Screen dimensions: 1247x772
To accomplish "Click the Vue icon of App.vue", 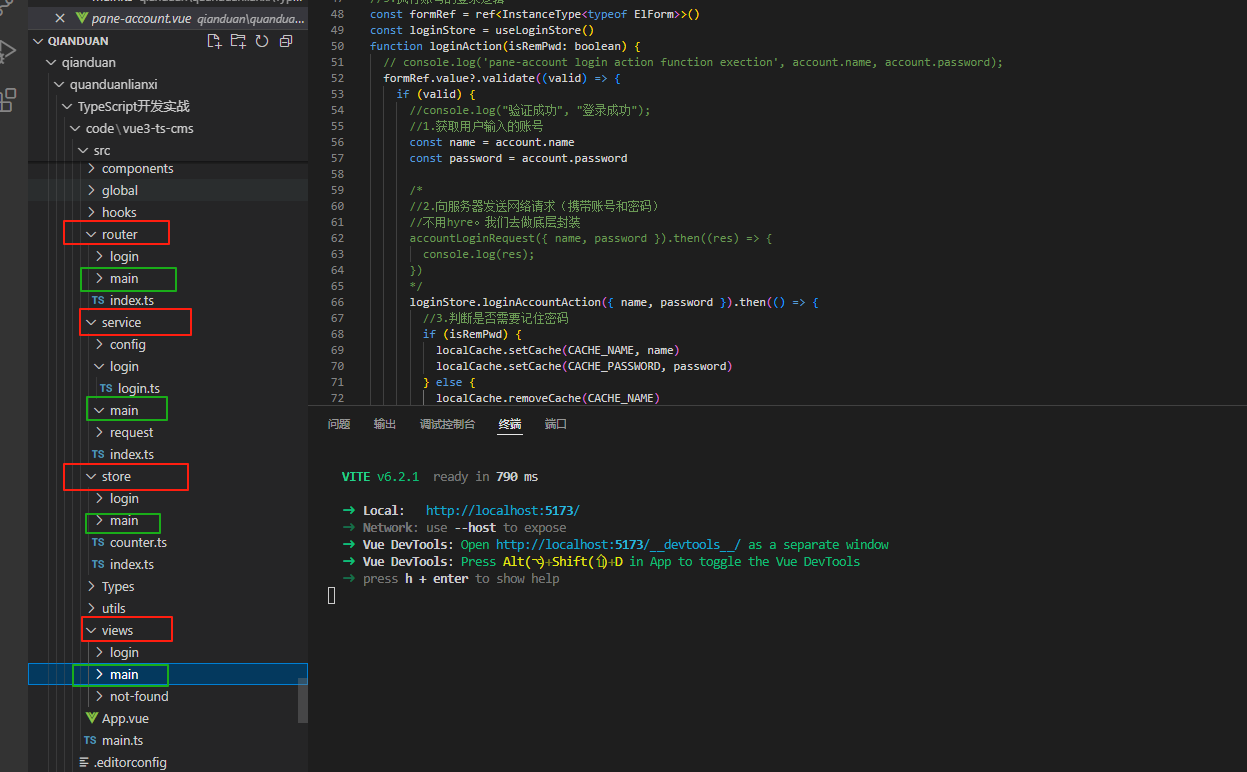I will point(92,718).
